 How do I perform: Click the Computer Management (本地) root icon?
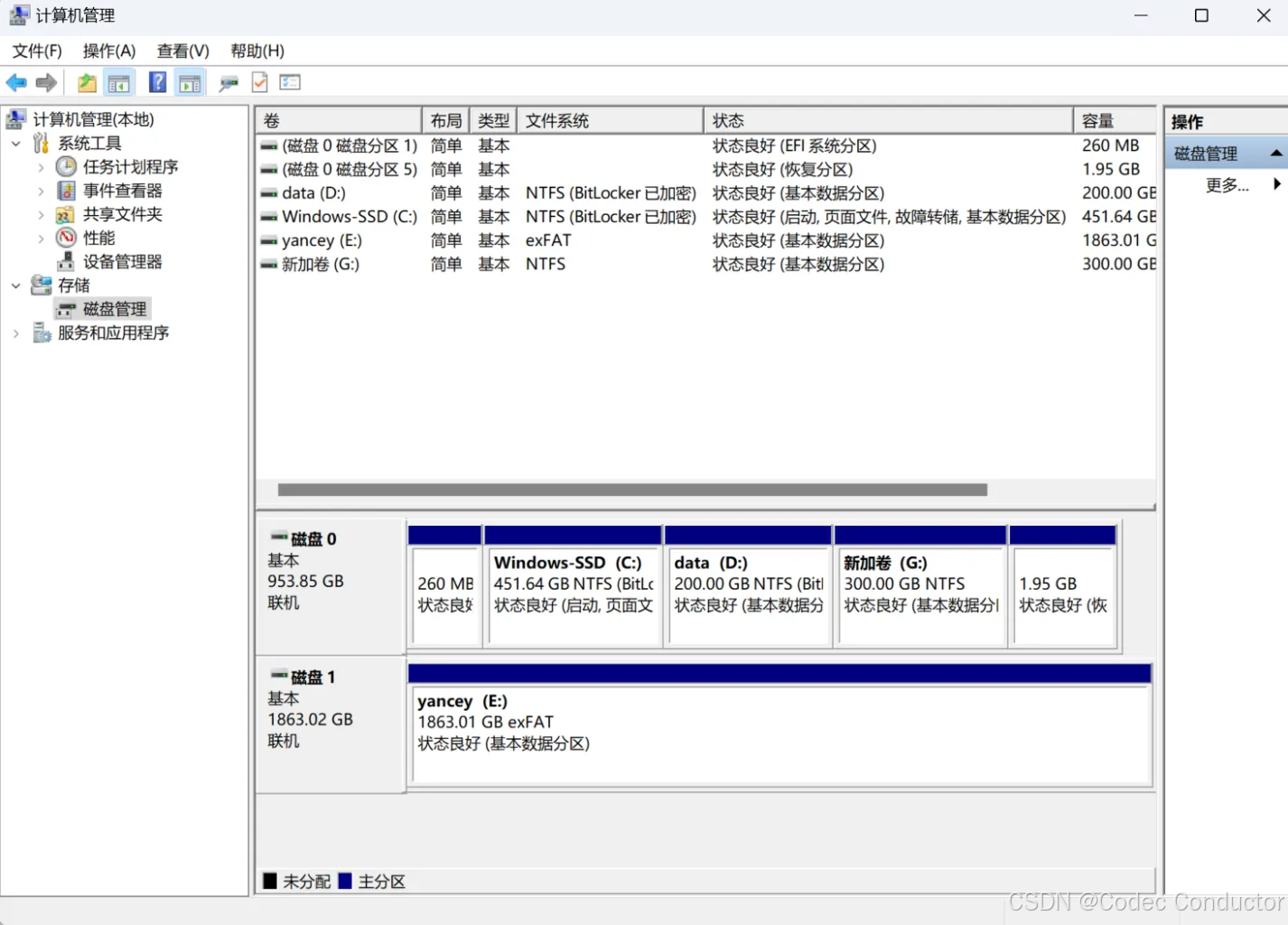coord(15,119)
